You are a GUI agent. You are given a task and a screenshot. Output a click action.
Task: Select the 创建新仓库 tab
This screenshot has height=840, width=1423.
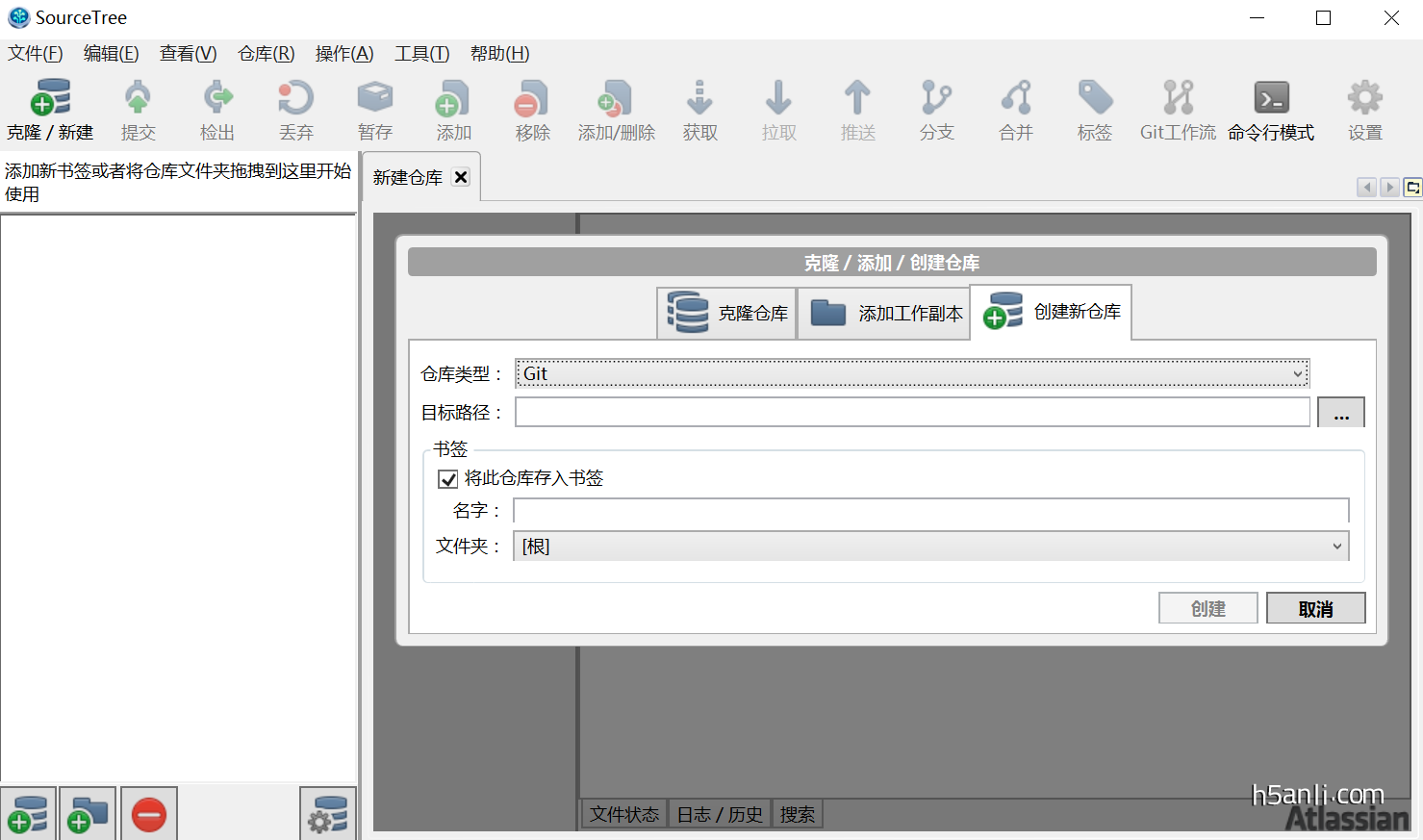pyautogui.click(x=1051, y=312)
